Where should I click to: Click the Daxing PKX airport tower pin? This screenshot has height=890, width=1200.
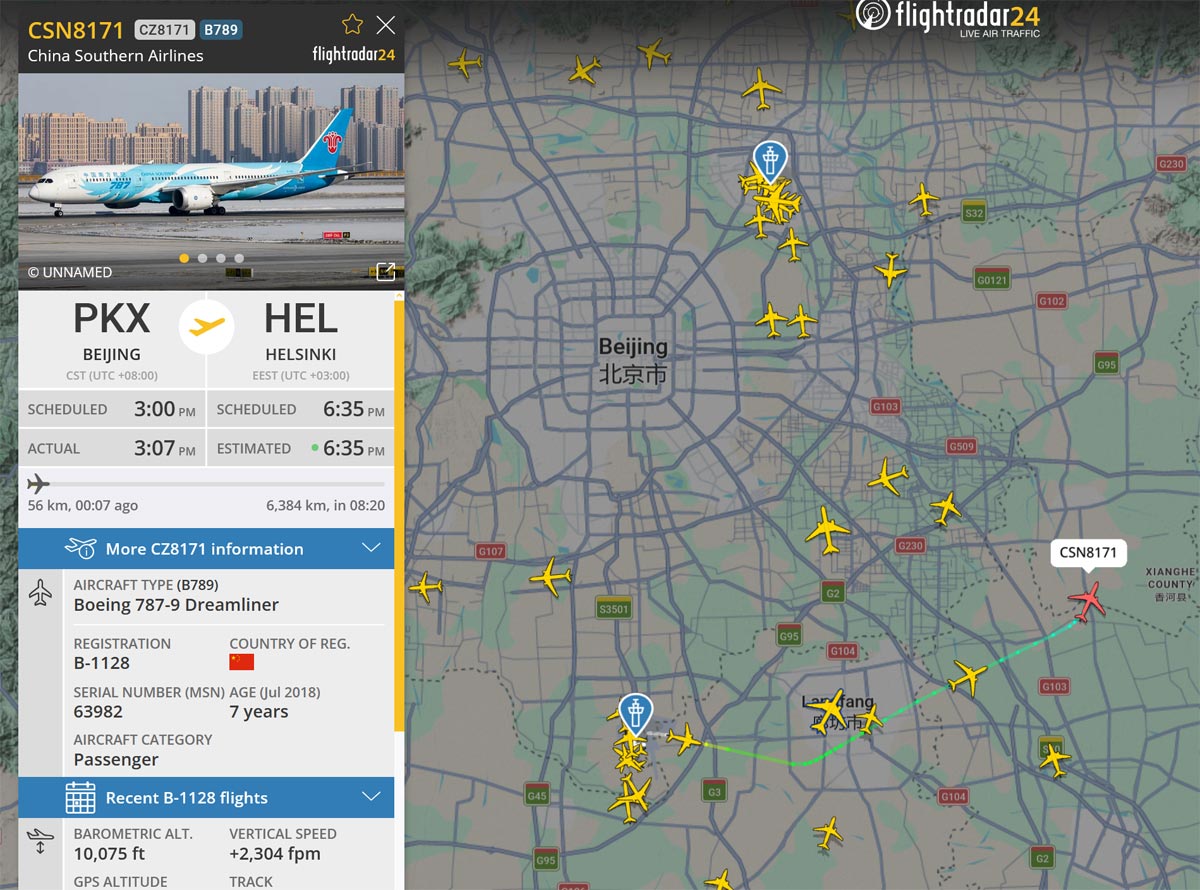point(635,714)
